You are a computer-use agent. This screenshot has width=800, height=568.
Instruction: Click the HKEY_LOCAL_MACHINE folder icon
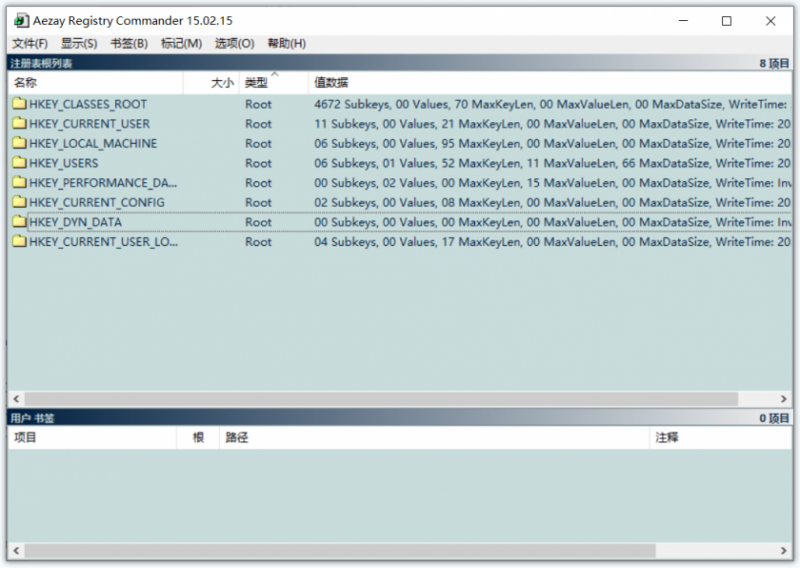click(19, 143)
